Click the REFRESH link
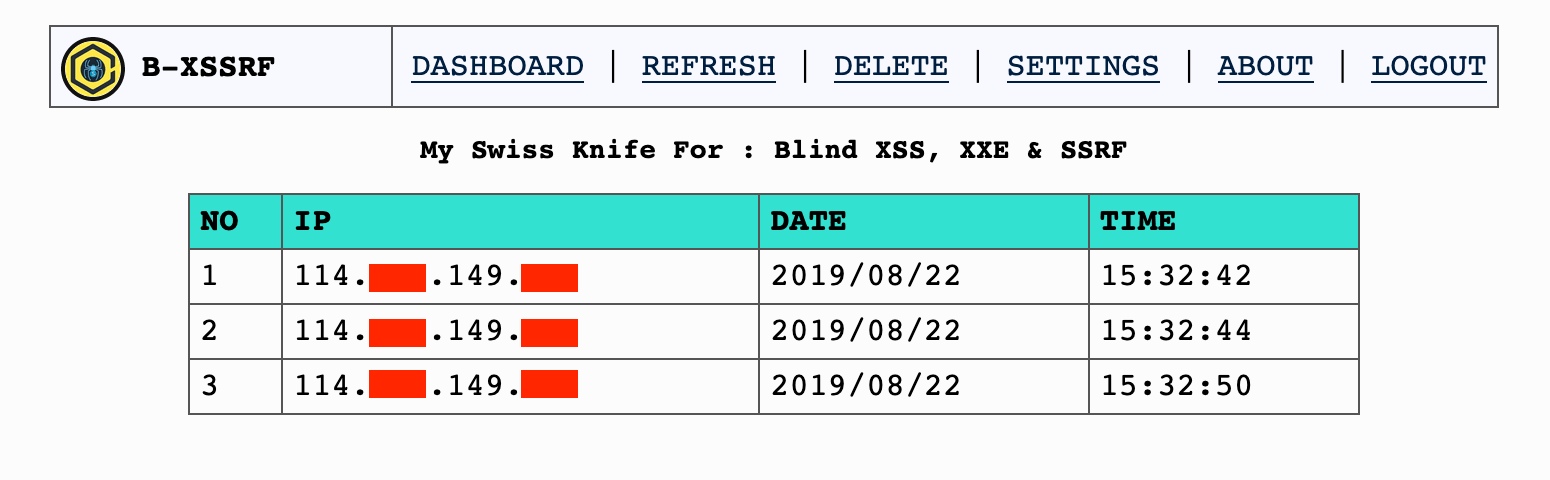This screenshot has height=480, width=1550. point(709,66)
